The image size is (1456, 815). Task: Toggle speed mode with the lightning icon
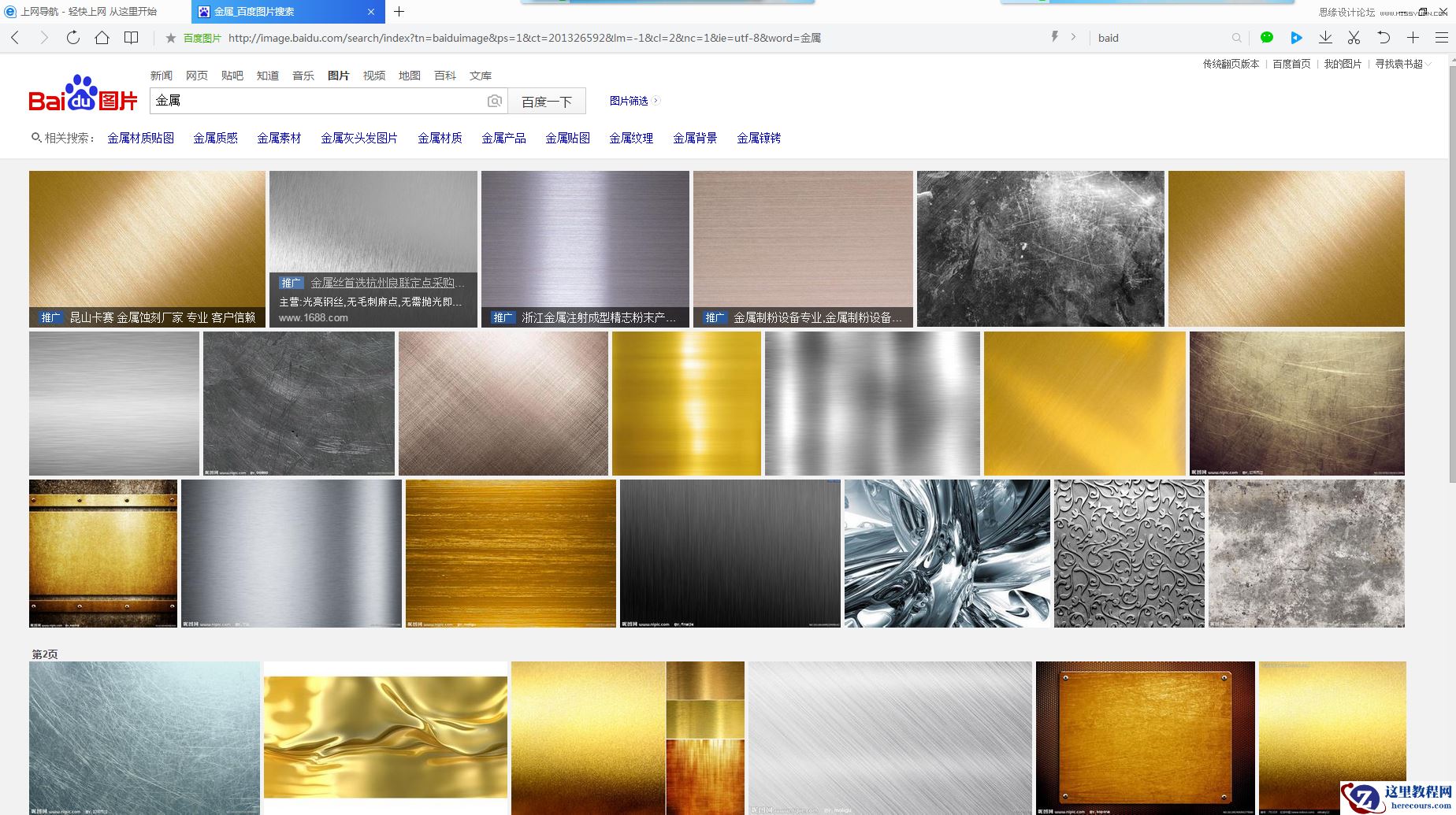[x=1055, y=37]
